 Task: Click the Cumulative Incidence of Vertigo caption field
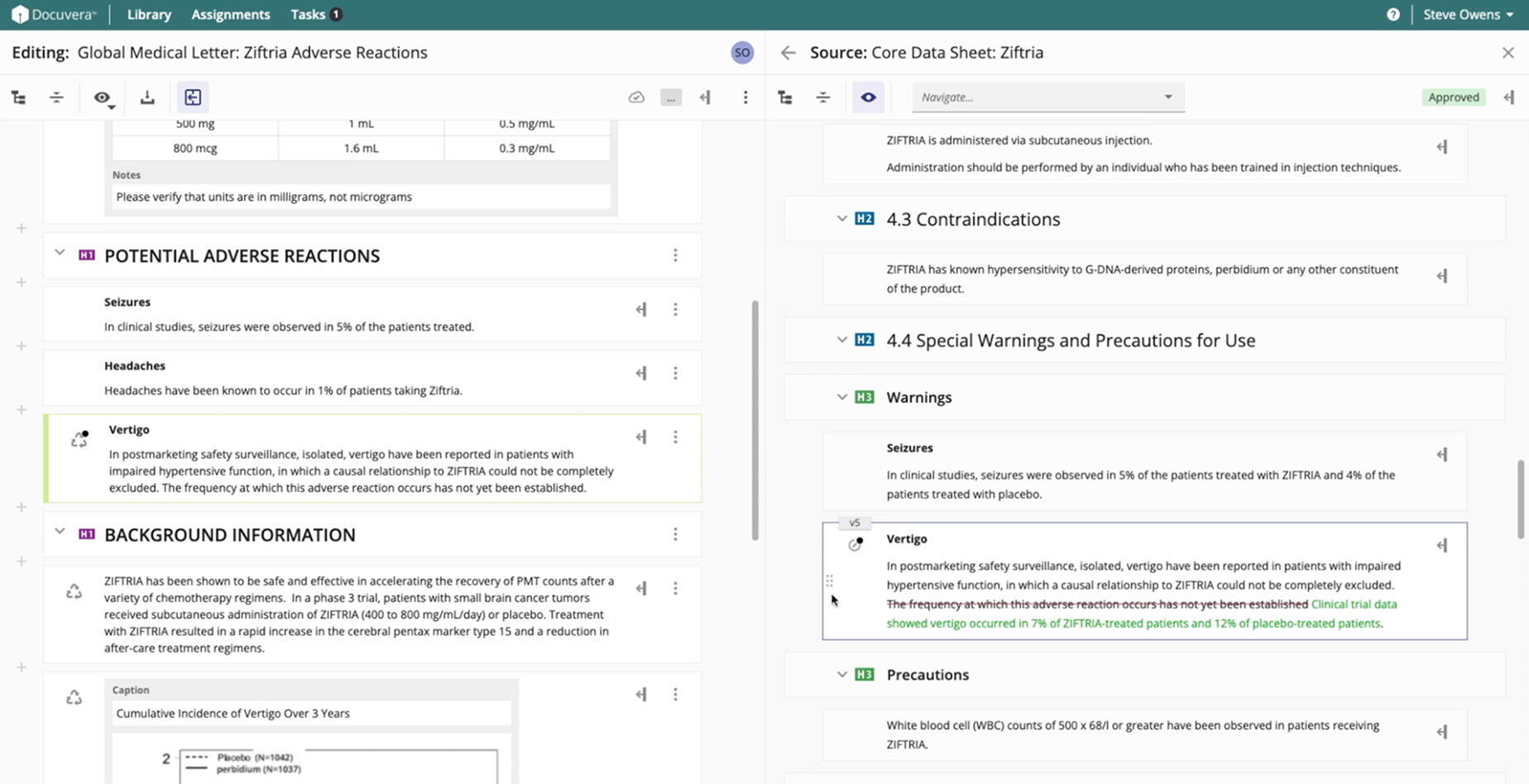pyautogui.click(x=311, y=713)
